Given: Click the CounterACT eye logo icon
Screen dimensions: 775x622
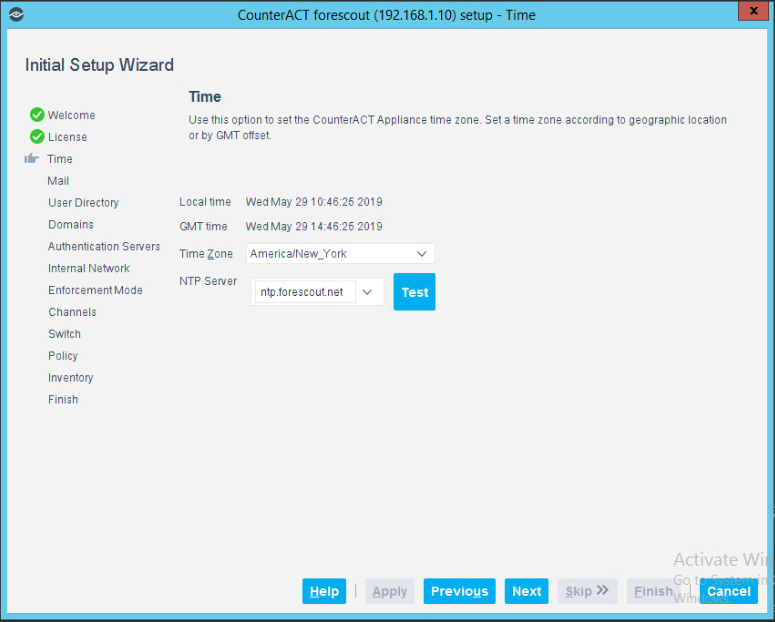Looking at the screenshot, I should coord(16,14).
